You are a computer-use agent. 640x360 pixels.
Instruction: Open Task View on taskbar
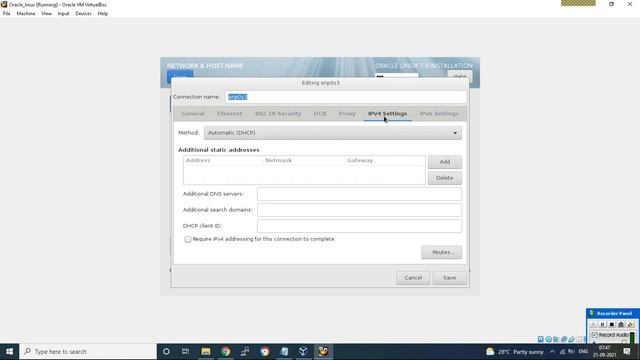coord(185,351)
